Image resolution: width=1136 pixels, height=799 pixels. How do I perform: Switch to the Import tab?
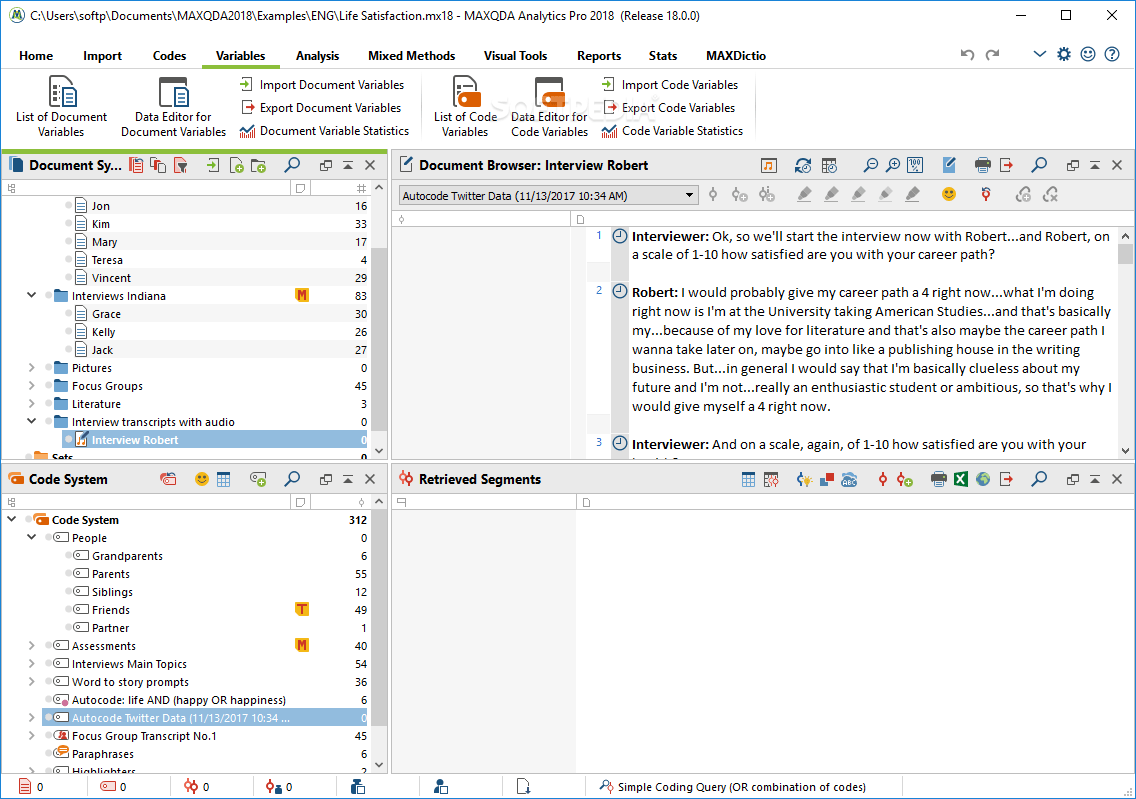(102, 56)
